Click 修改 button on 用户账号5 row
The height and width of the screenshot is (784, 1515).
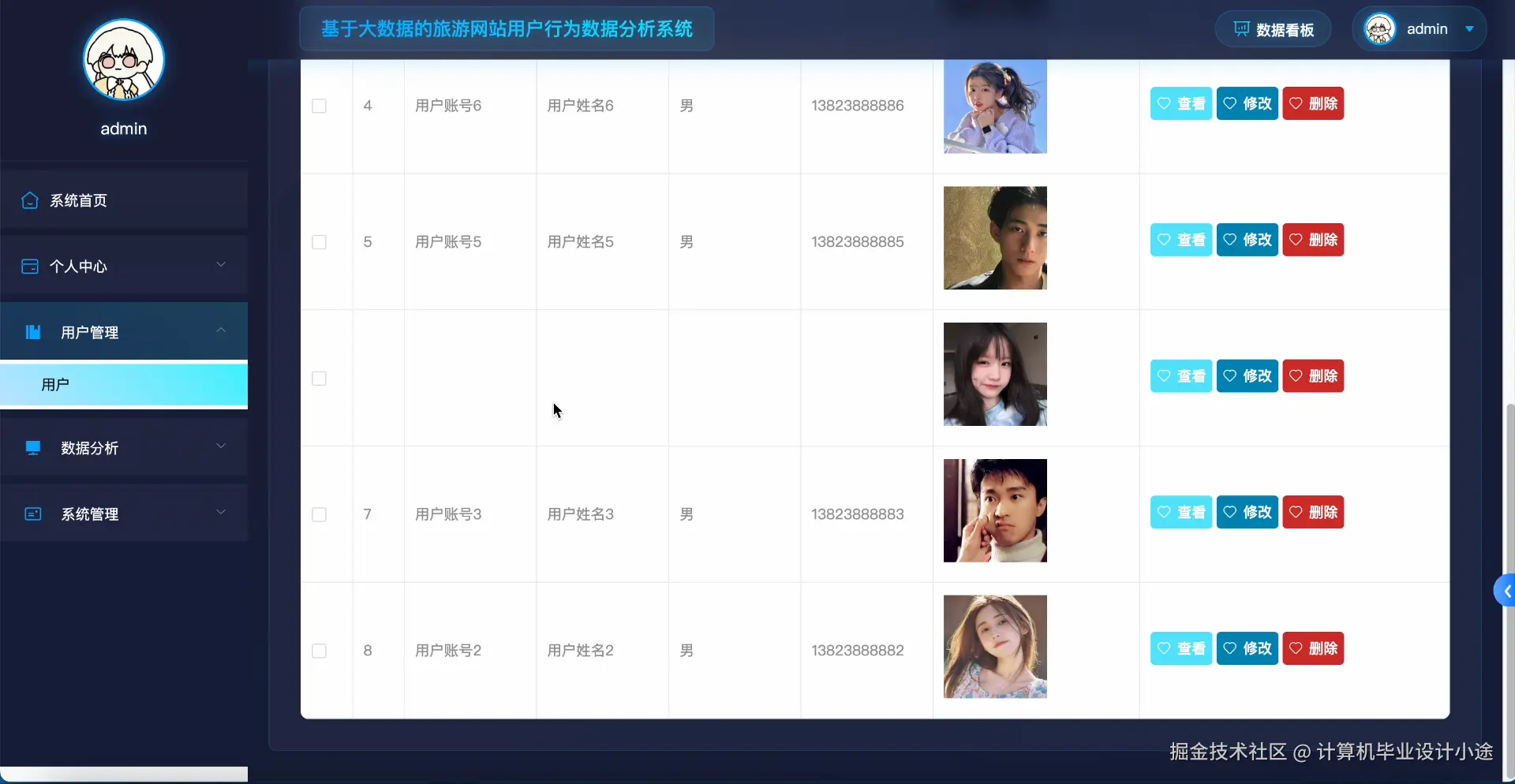coord(1248,240)
